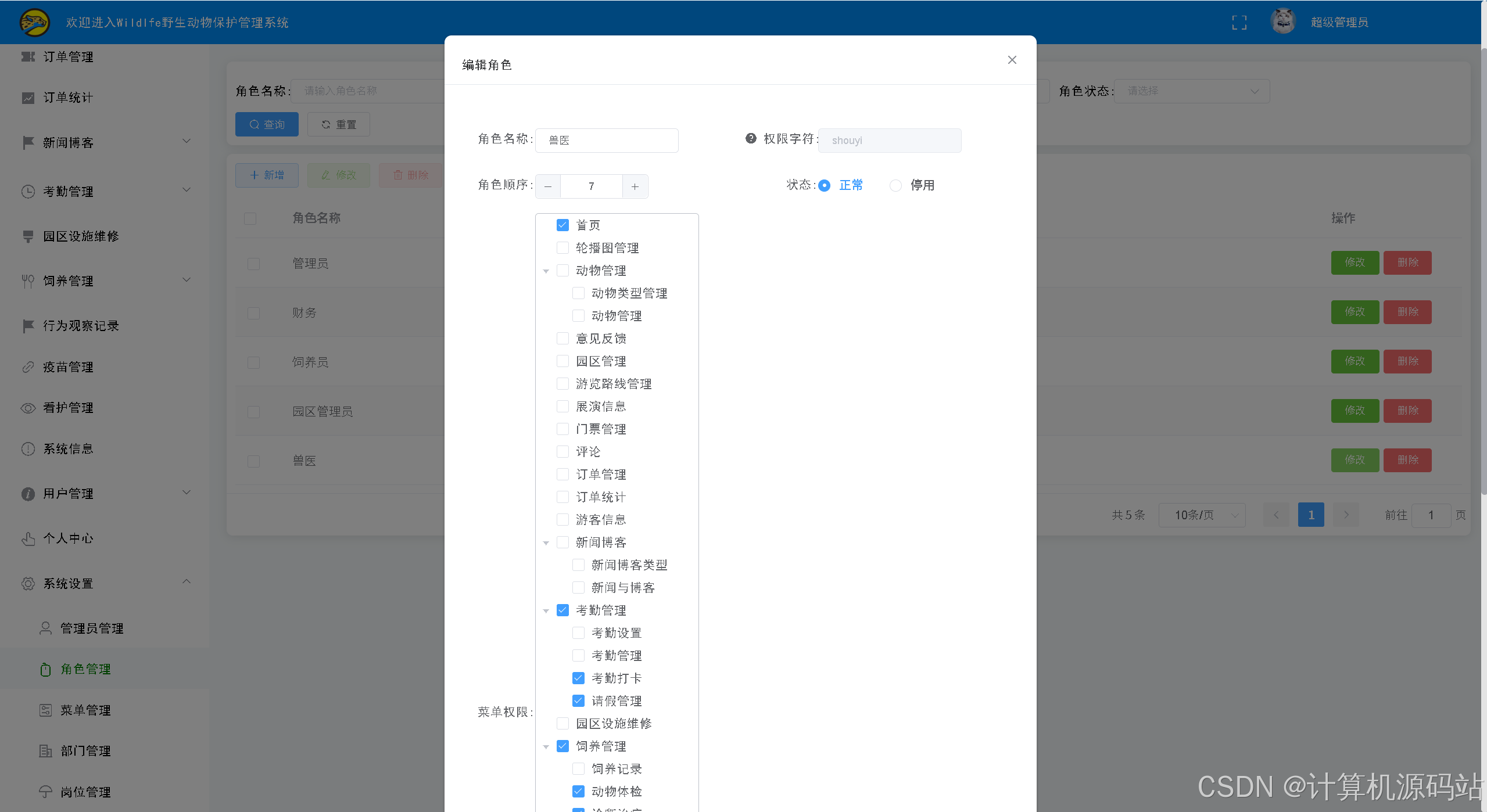Screen dimensions: 1487x812
Task: Click the 新闻博客 flag icon
Action: click(28, 142)
